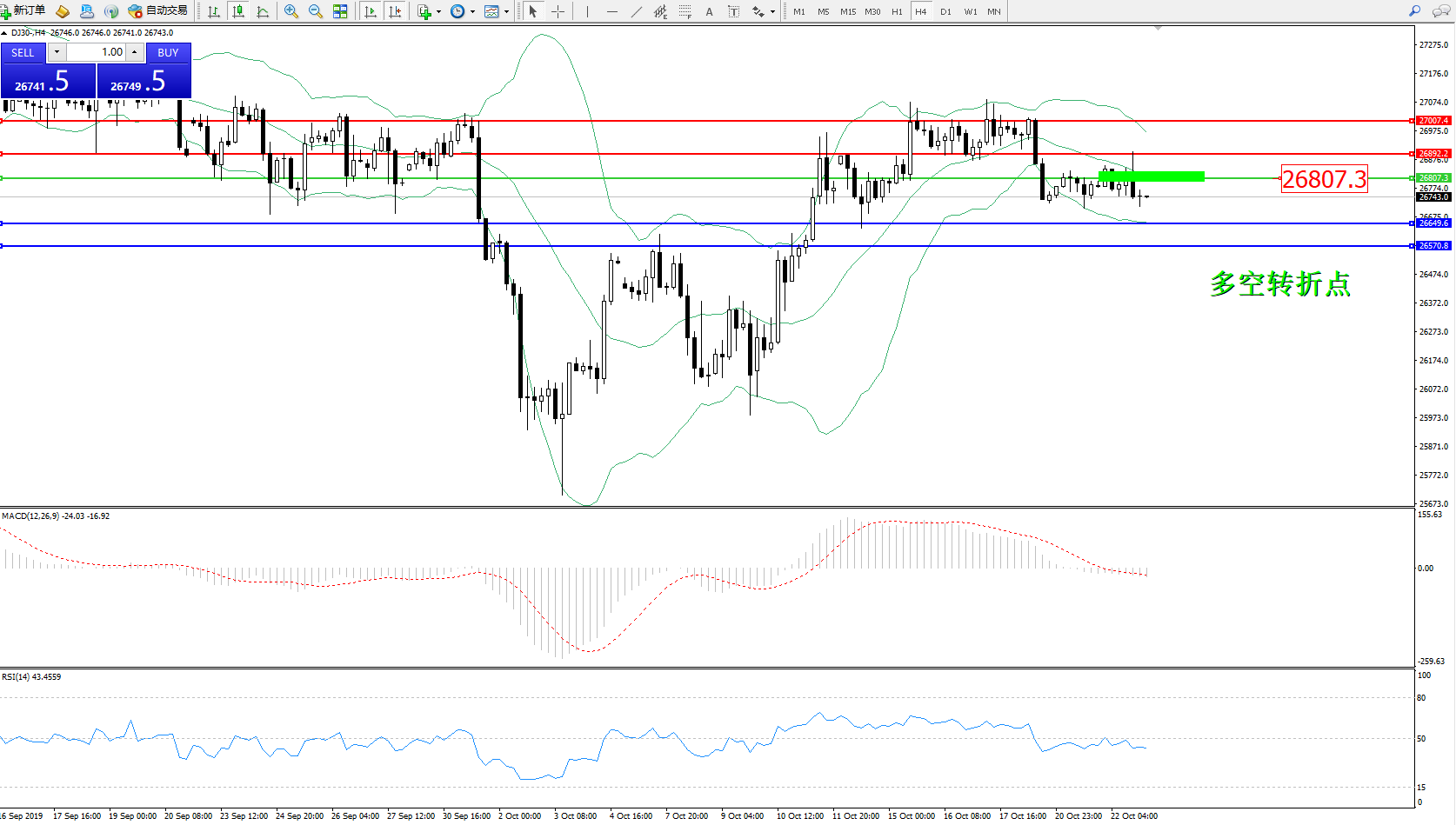Image resolution: width=1456 pixels, height=825 pixels.
Task: Open the chart templates dropdown
Action: (506, 12)
